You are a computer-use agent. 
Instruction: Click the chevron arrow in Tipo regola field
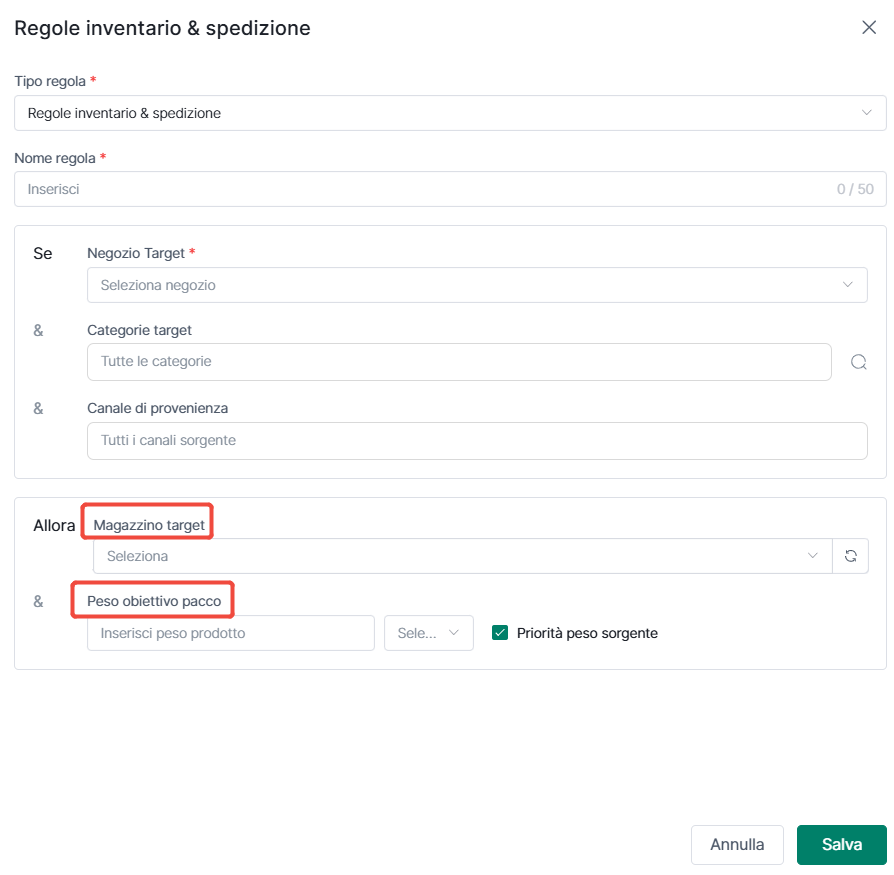pos(866,113)
